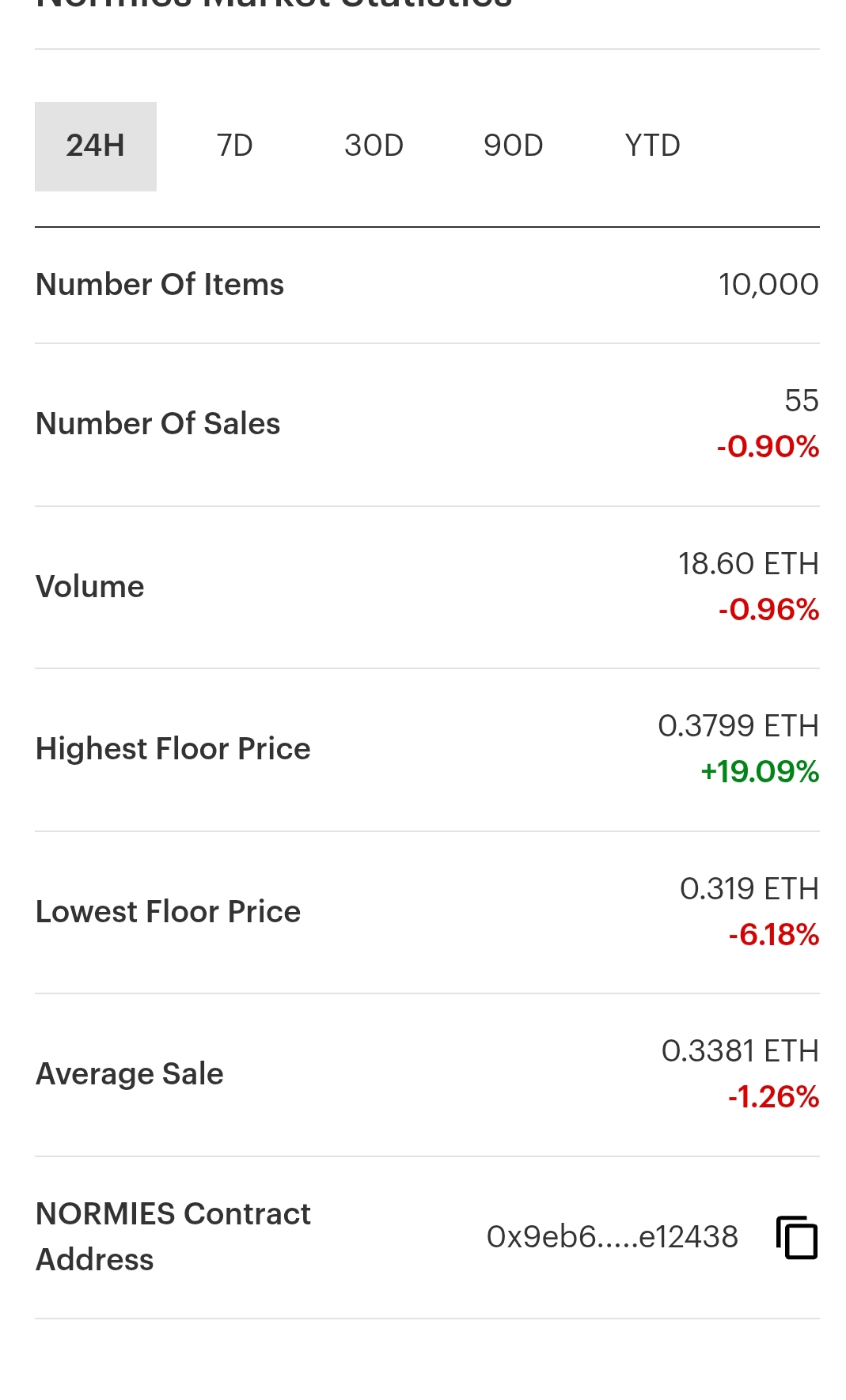Tap the -1.26% average sale change
The image size is (846, 1400).
coord(773,1097)
